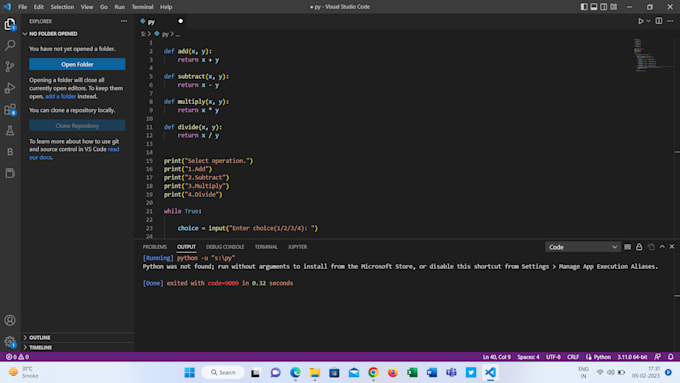
Task: Open the Source Control view
Action: [x=10, y=66]
